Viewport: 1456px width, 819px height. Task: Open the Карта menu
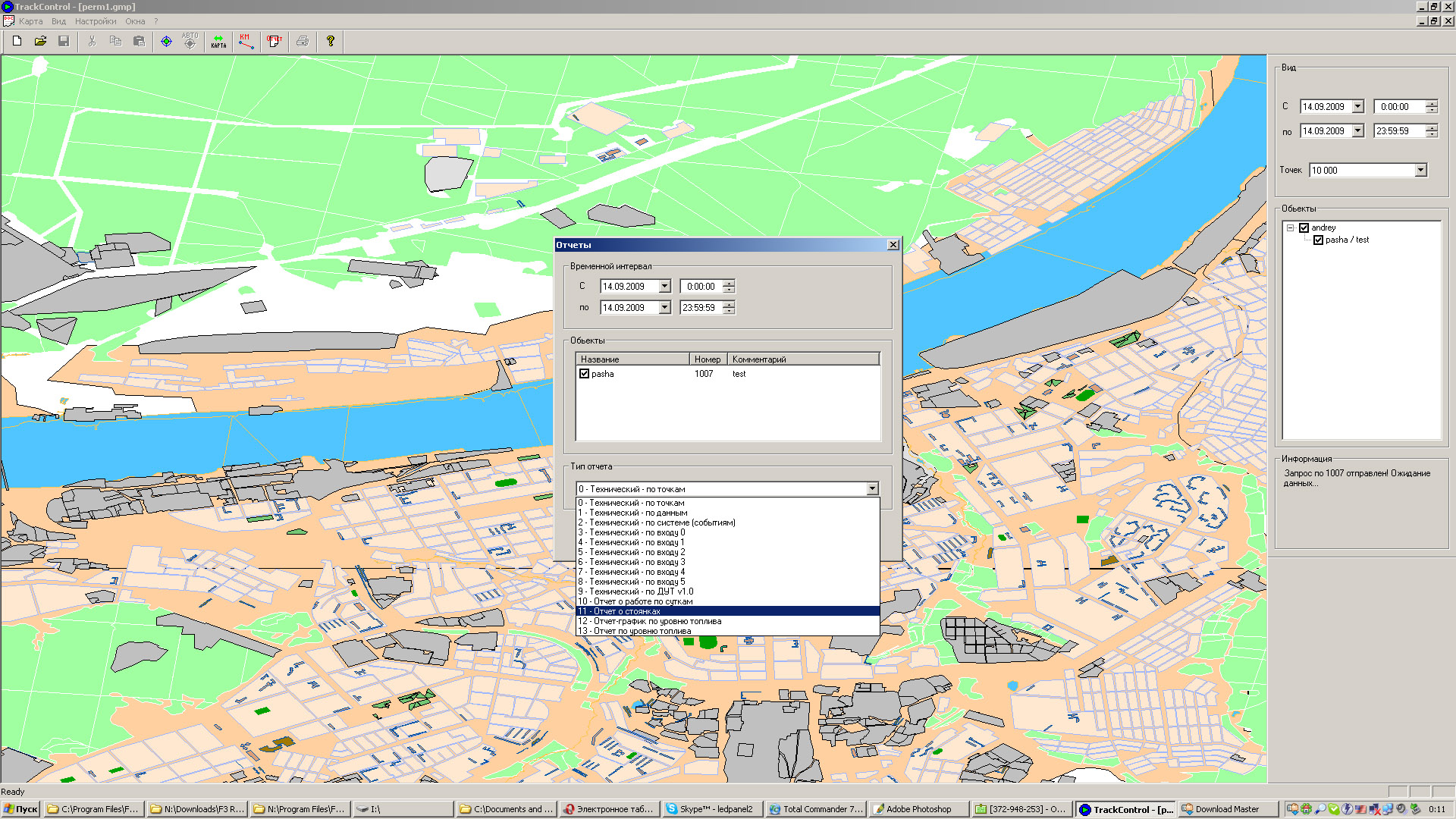coord(30,21)
